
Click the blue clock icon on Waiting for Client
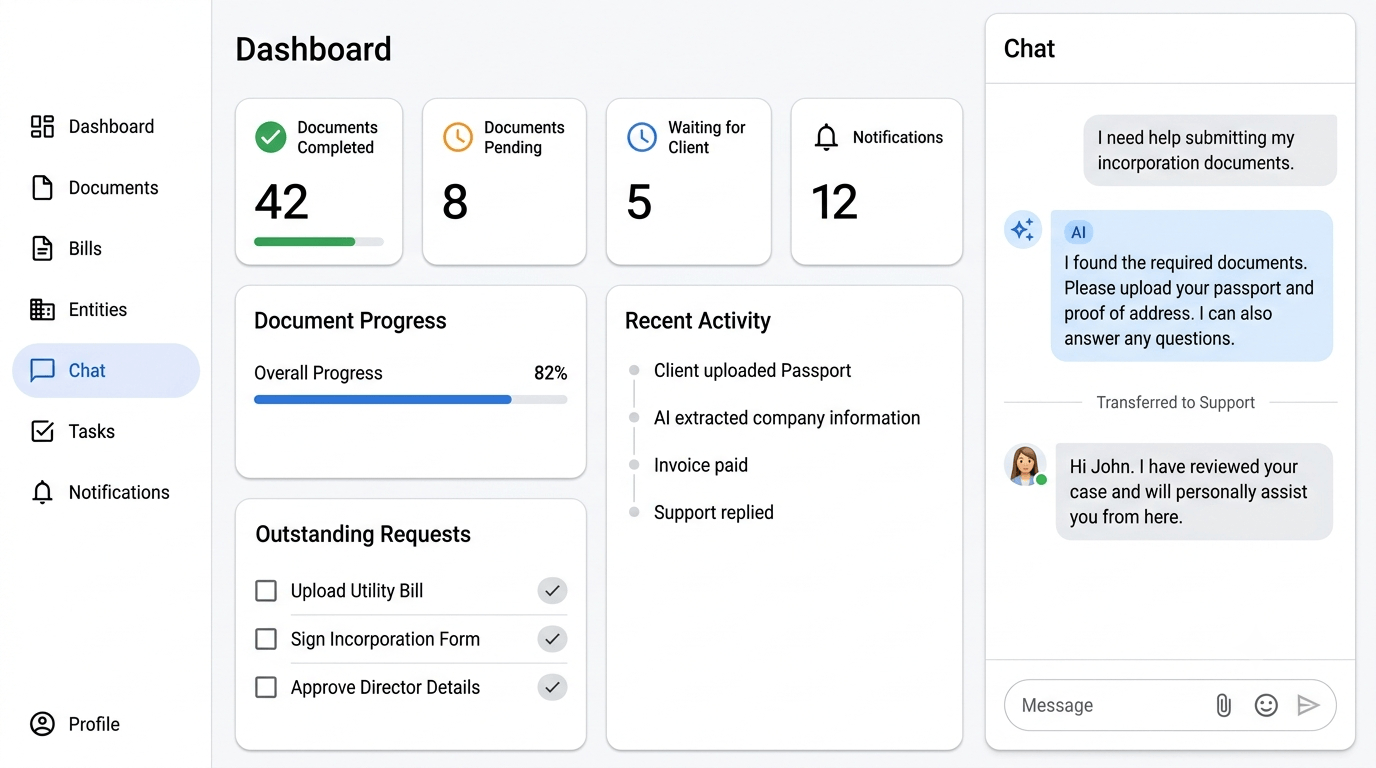pos(641,137)
